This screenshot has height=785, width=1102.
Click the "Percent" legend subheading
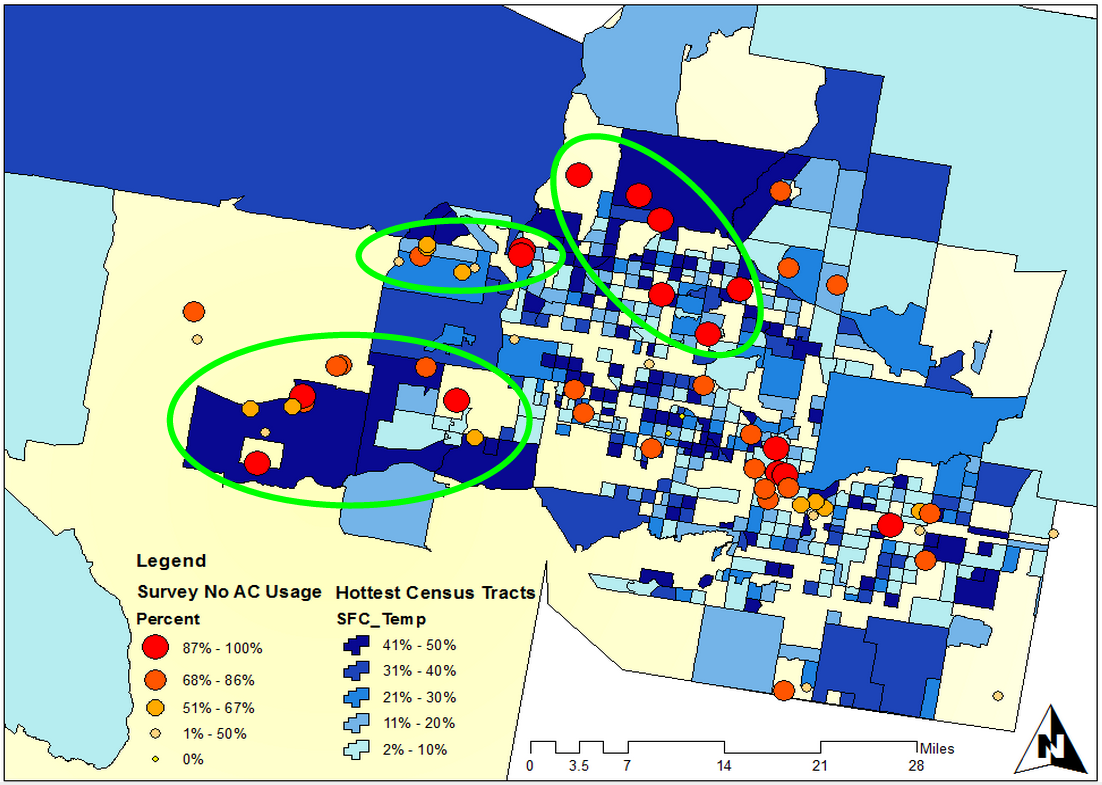[168, 619]
